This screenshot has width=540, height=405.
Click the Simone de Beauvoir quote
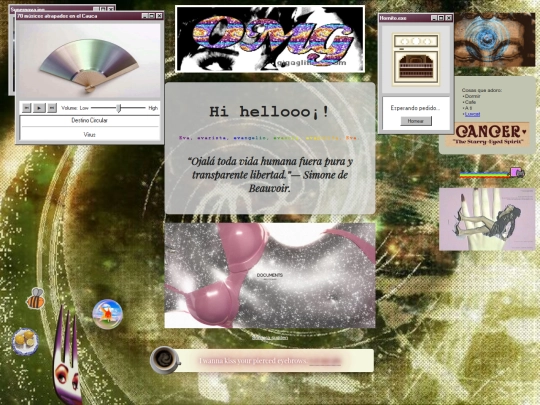click(270, 175)
